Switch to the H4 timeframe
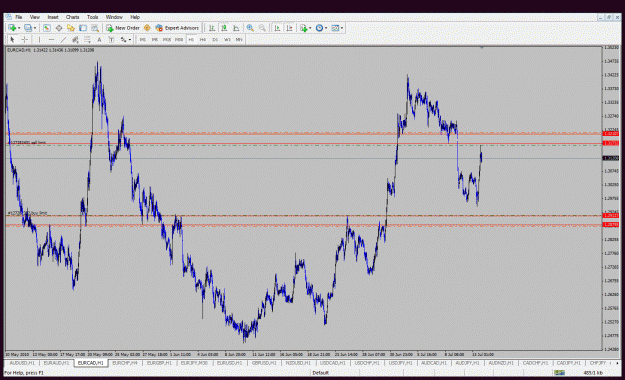 tap(203, 39)
